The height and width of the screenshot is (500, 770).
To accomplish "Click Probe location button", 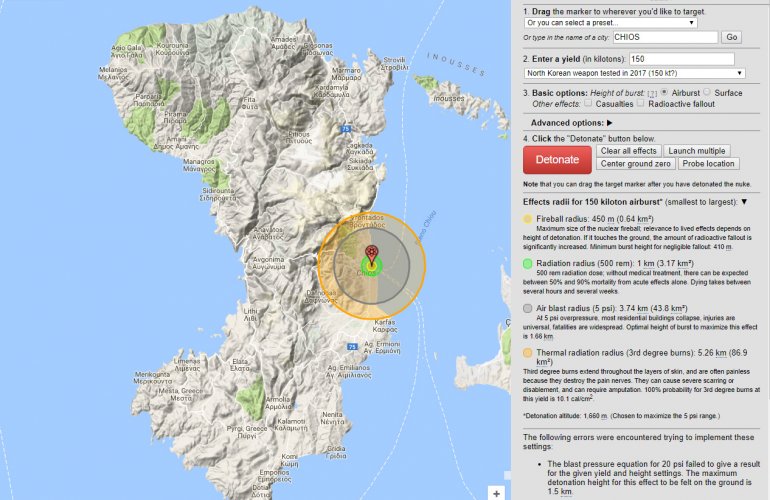I will (x=708, y=164).
